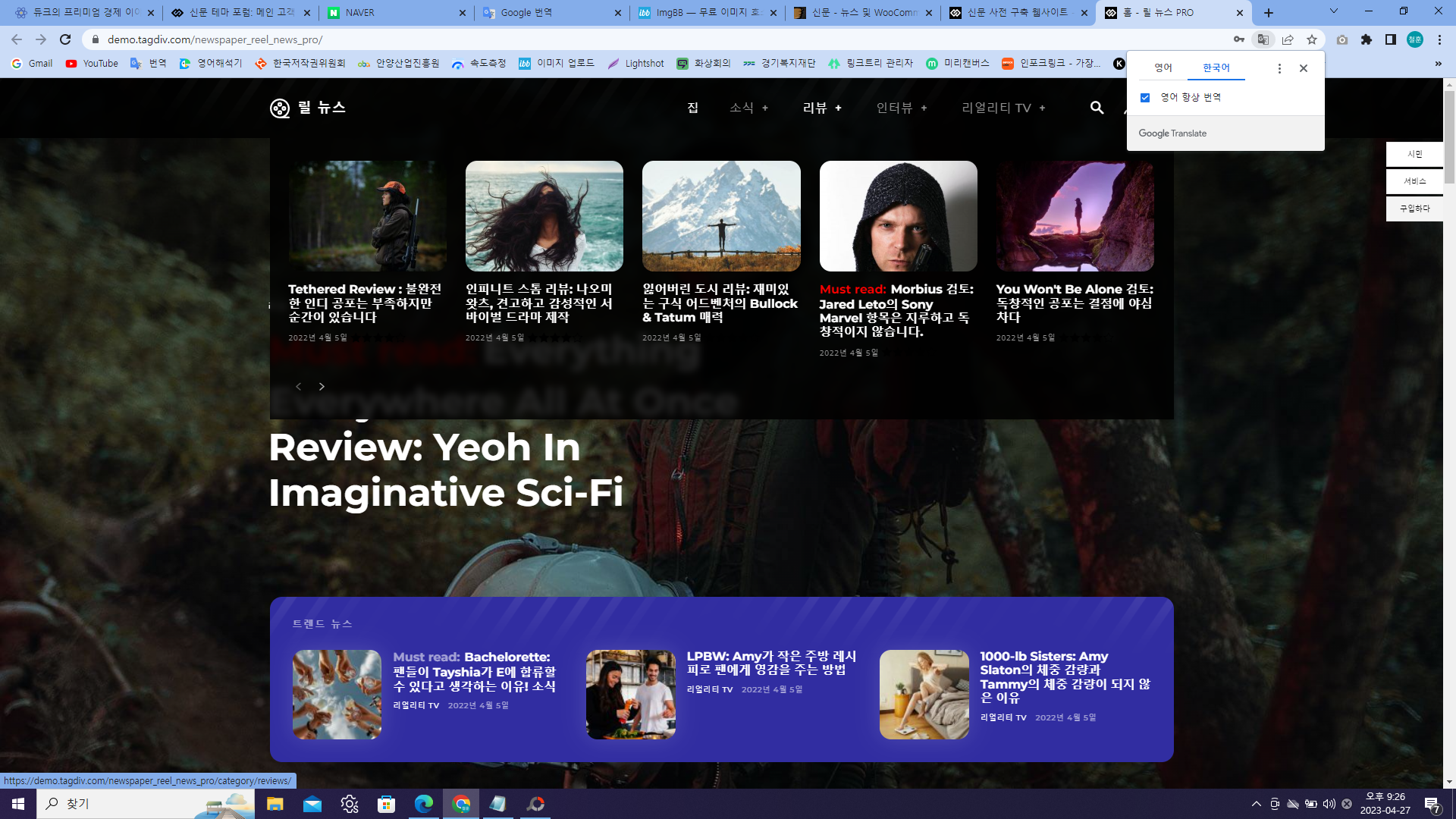Click the 구입하다 side button

1414,209
